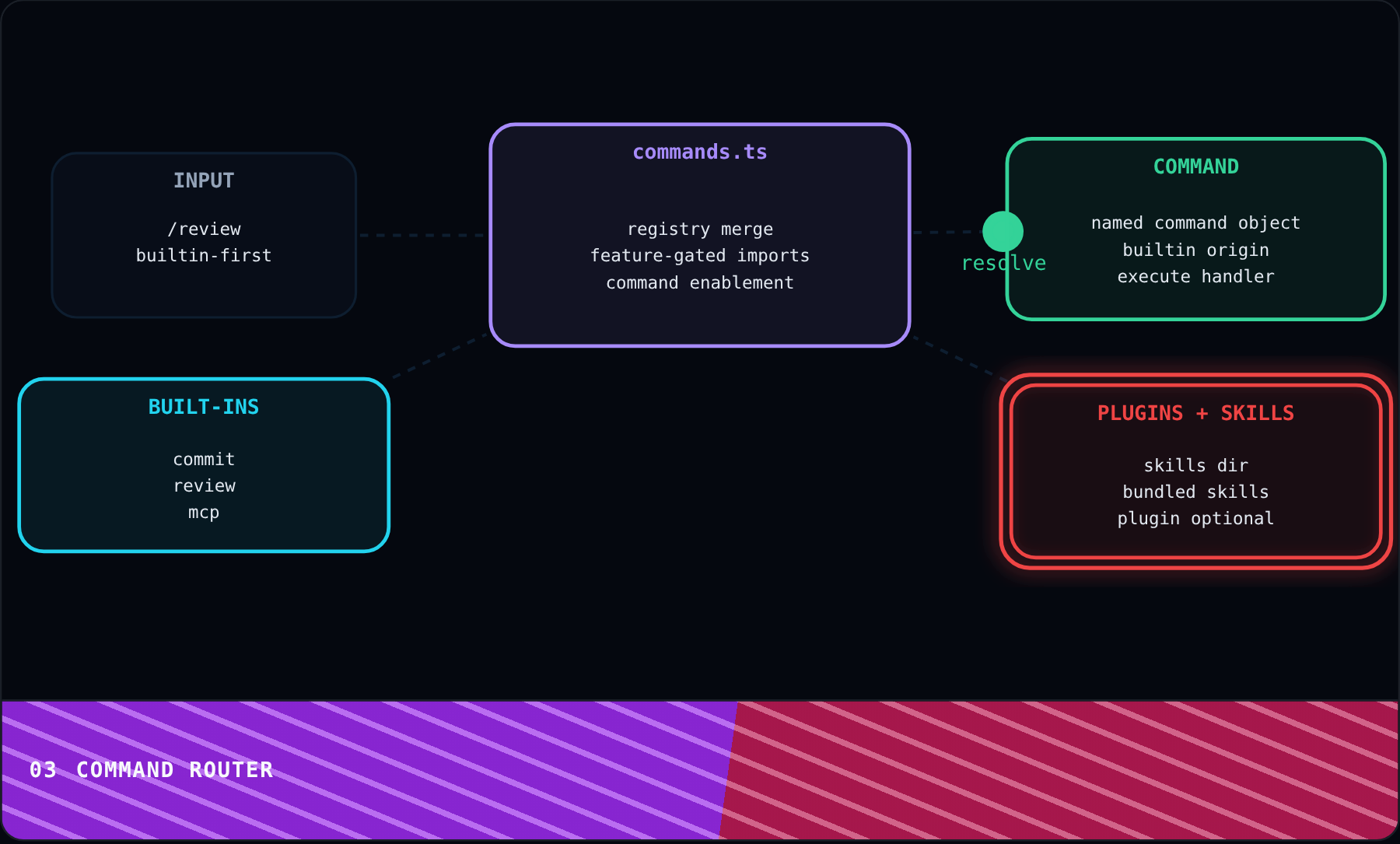Select the /review line in INPUT
The image size is (1400, 844).
click(x=204, y=229)
